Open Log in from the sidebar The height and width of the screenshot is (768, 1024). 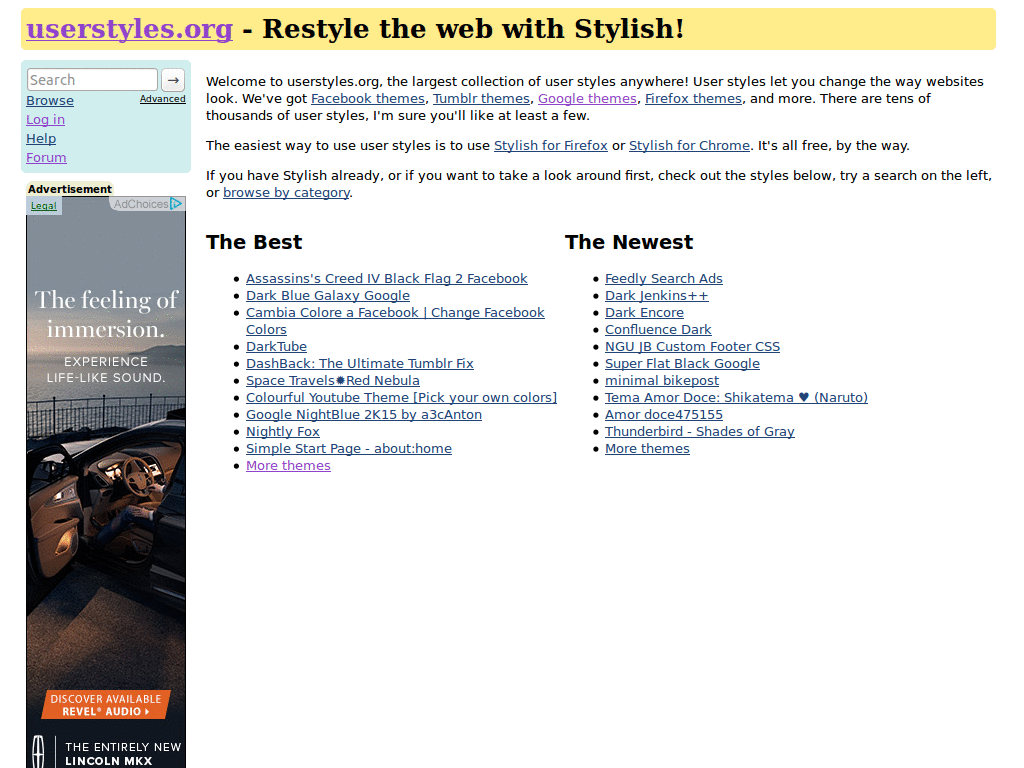45,120
